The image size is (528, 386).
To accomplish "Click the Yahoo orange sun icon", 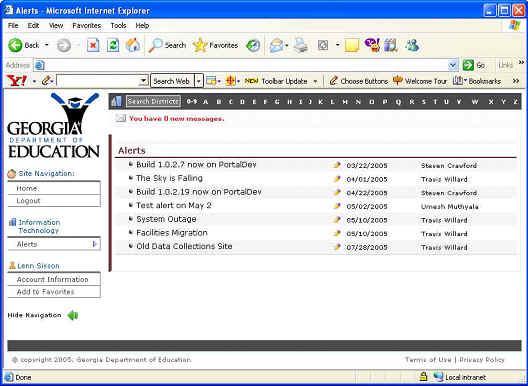I will [x=230, y=81].
